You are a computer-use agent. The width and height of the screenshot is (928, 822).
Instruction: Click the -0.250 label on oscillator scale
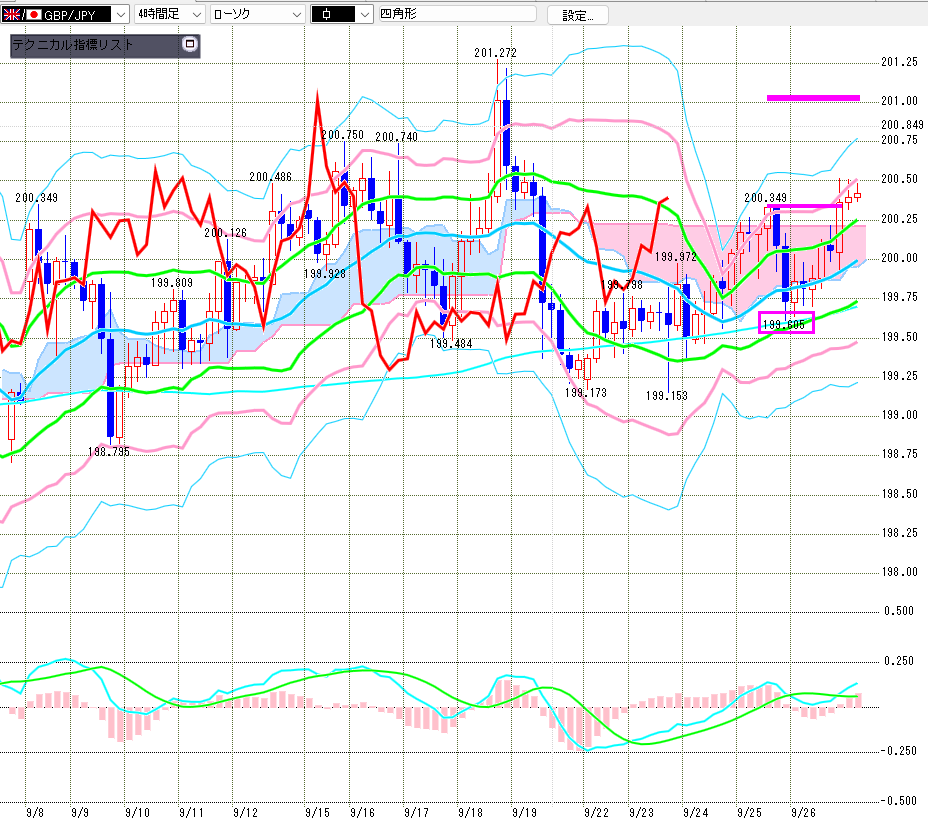pyautogui.click(x=898, y=751)
